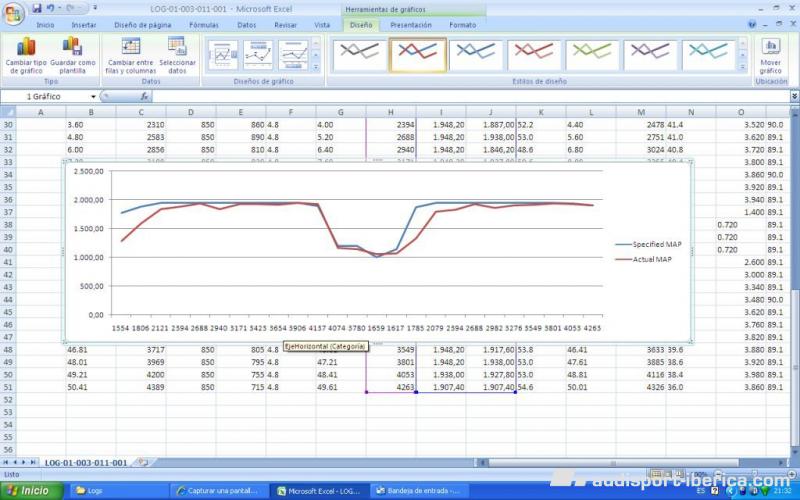This screenshot has height=500, width=800.
Task: Open the Presentación ribbon tab
Action: (411, 24)
